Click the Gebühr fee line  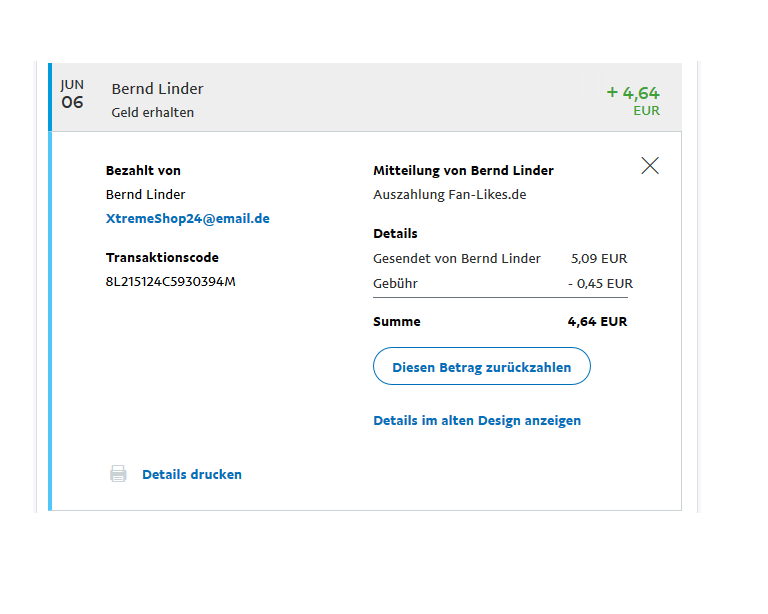coord(500,283)
